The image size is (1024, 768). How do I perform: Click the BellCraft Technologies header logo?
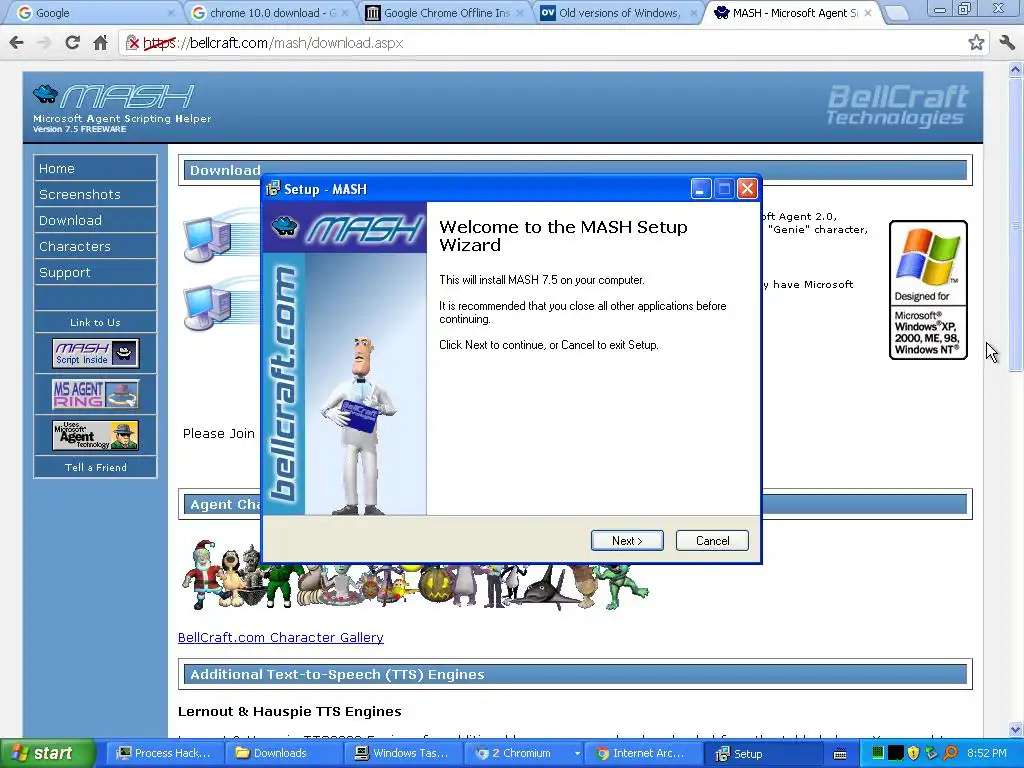(898, 104)
